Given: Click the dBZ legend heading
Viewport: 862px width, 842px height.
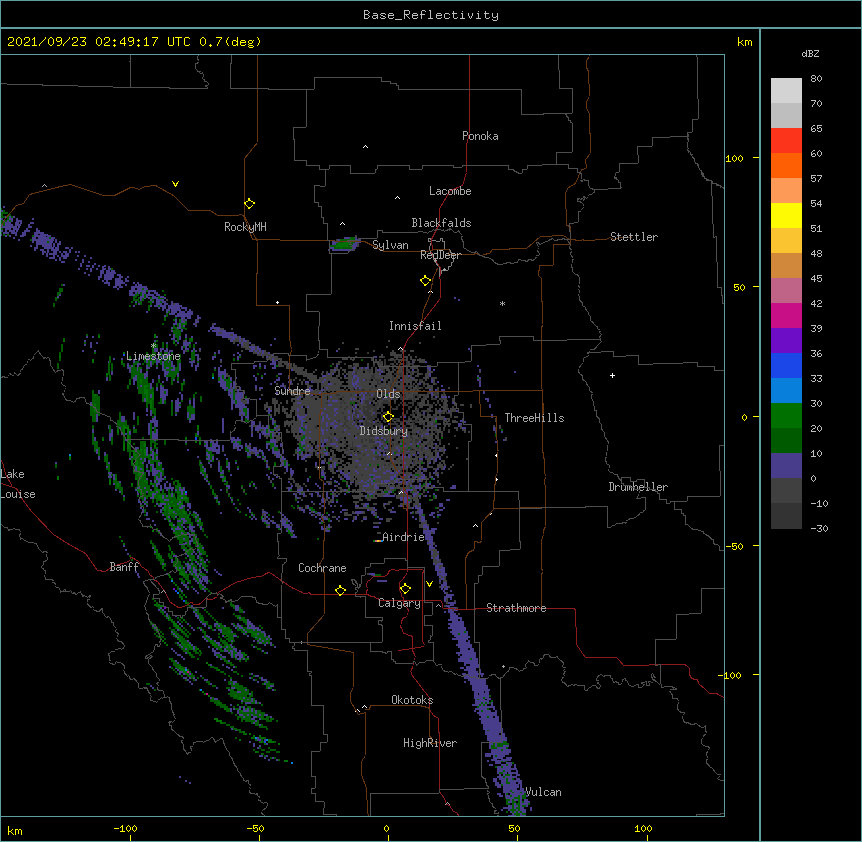Looking at the screenshot, I should pos(810,53).
